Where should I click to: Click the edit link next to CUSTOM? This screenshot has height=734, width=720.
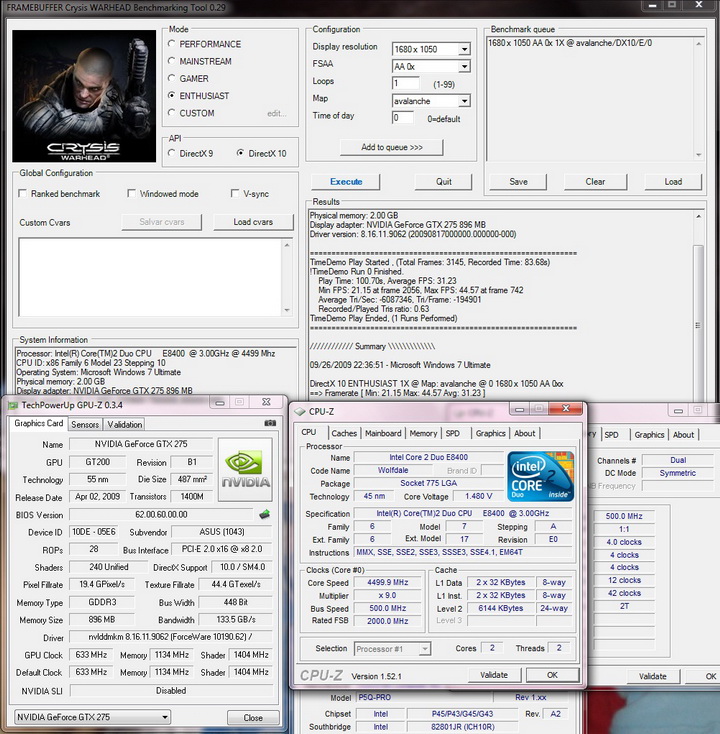277,113
